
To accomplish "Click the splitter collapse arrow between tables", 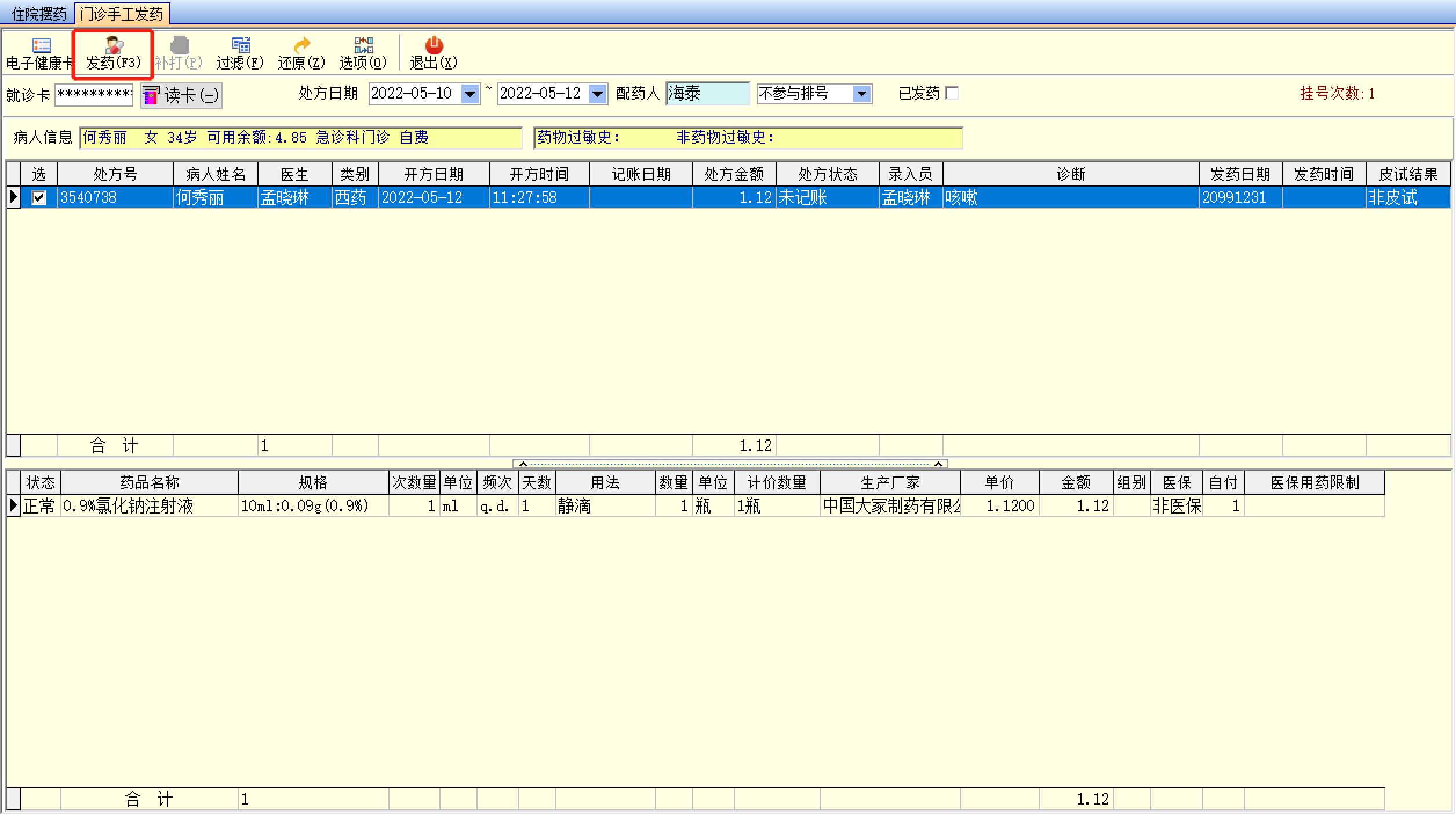I will pos(523,464).
